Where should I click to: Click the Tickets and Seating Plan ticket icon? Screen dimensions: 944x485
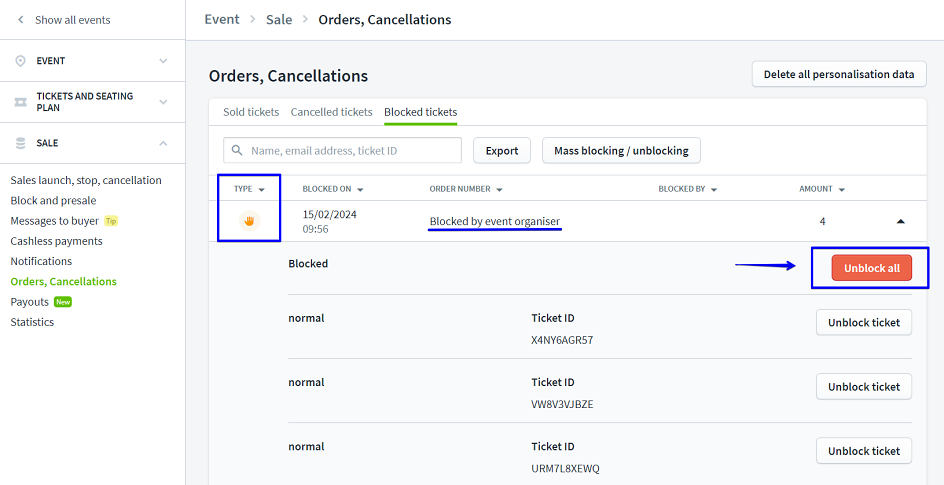coord(20,102)
